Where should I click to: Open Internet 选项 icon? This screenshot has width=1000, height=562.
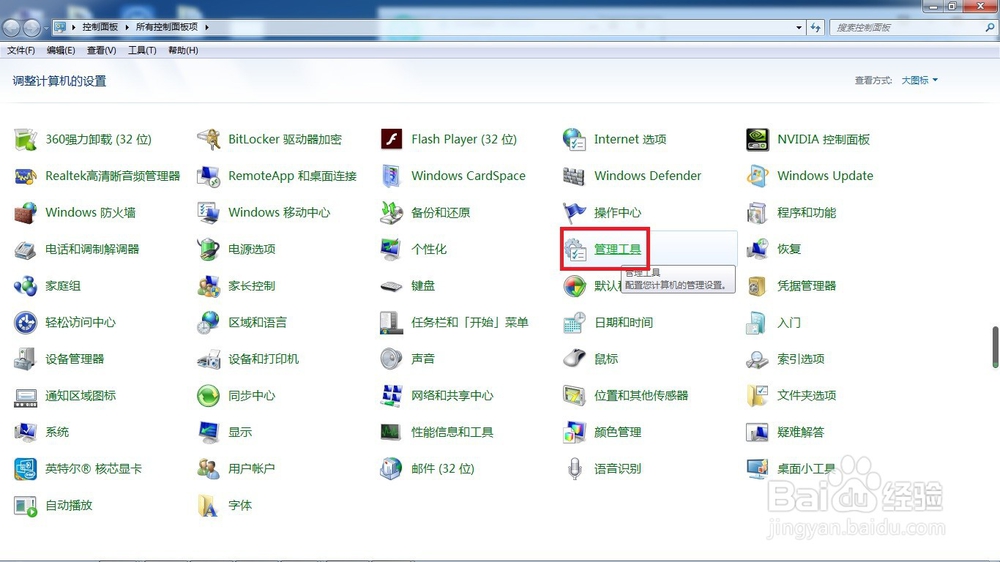[x=575, y=139]
